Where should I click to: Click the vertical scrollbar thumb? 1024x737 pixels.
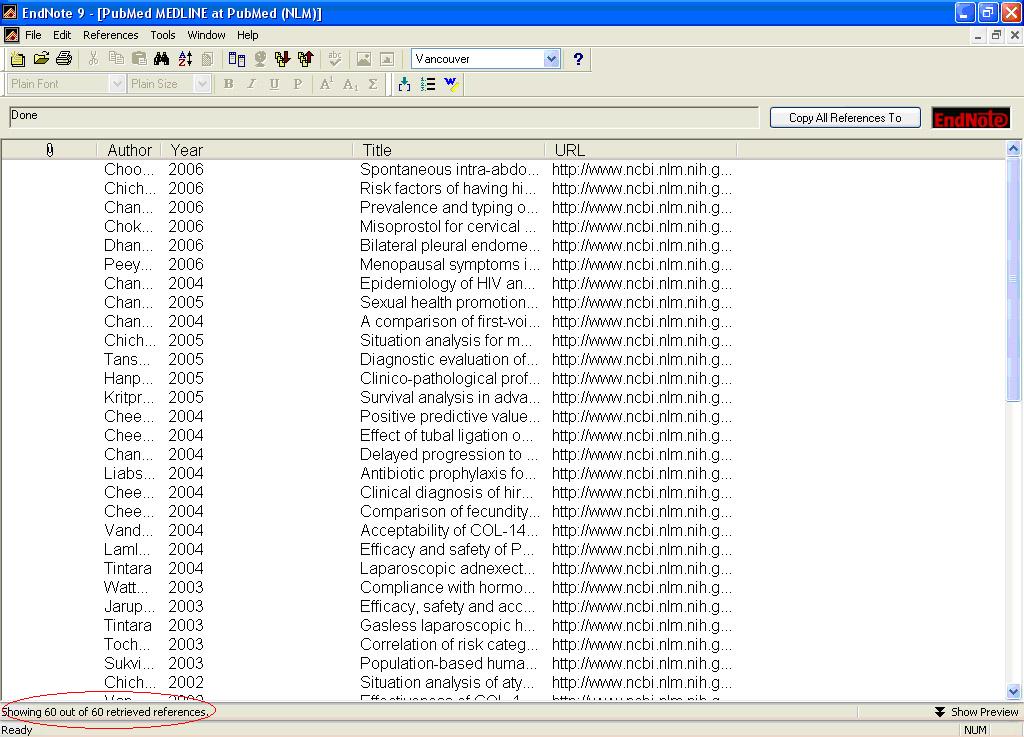click(1014, 279)
